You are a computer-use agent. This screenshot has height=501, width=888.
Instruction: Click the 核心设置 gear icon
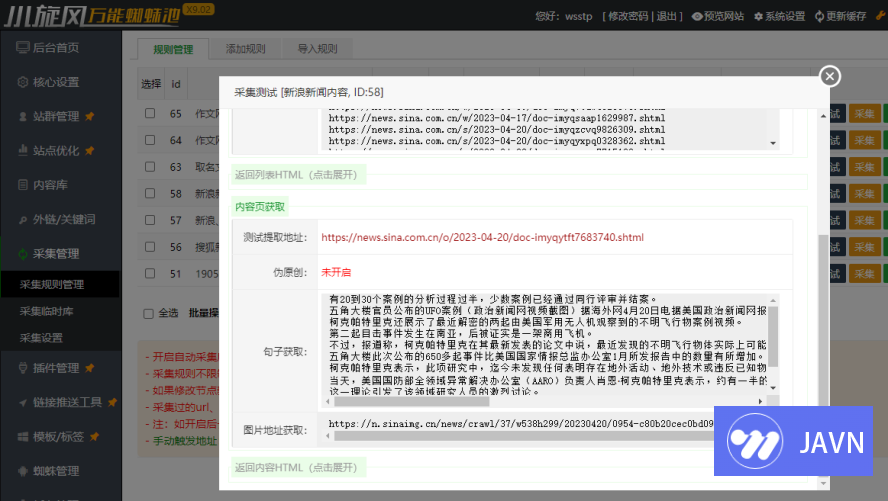click(23, 82)
